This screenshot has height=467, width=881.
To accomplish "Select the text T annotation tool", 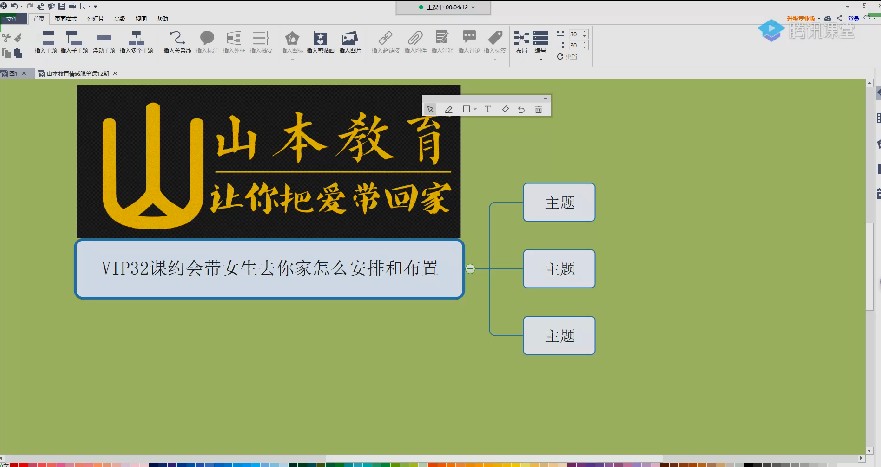I will pos(487,109).
